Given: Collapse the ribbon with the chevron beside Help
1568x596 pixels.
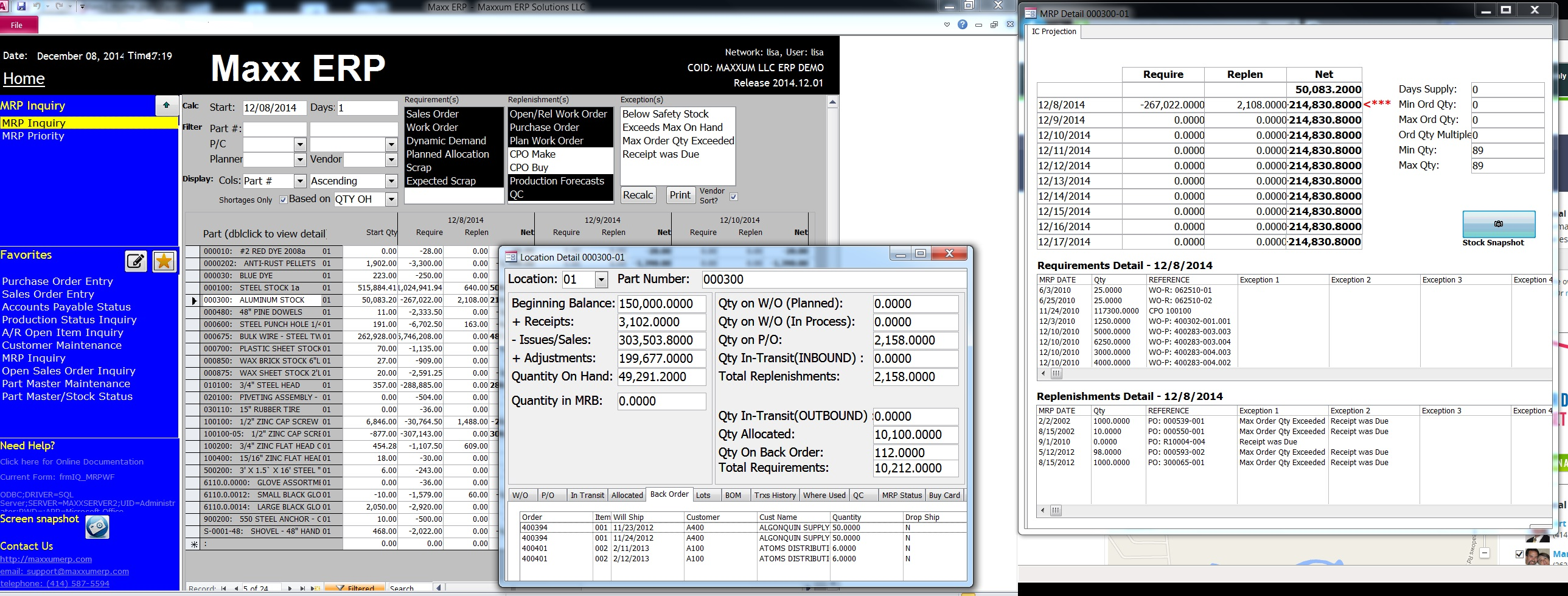Looking at the screenshot, I should [947, 25].
